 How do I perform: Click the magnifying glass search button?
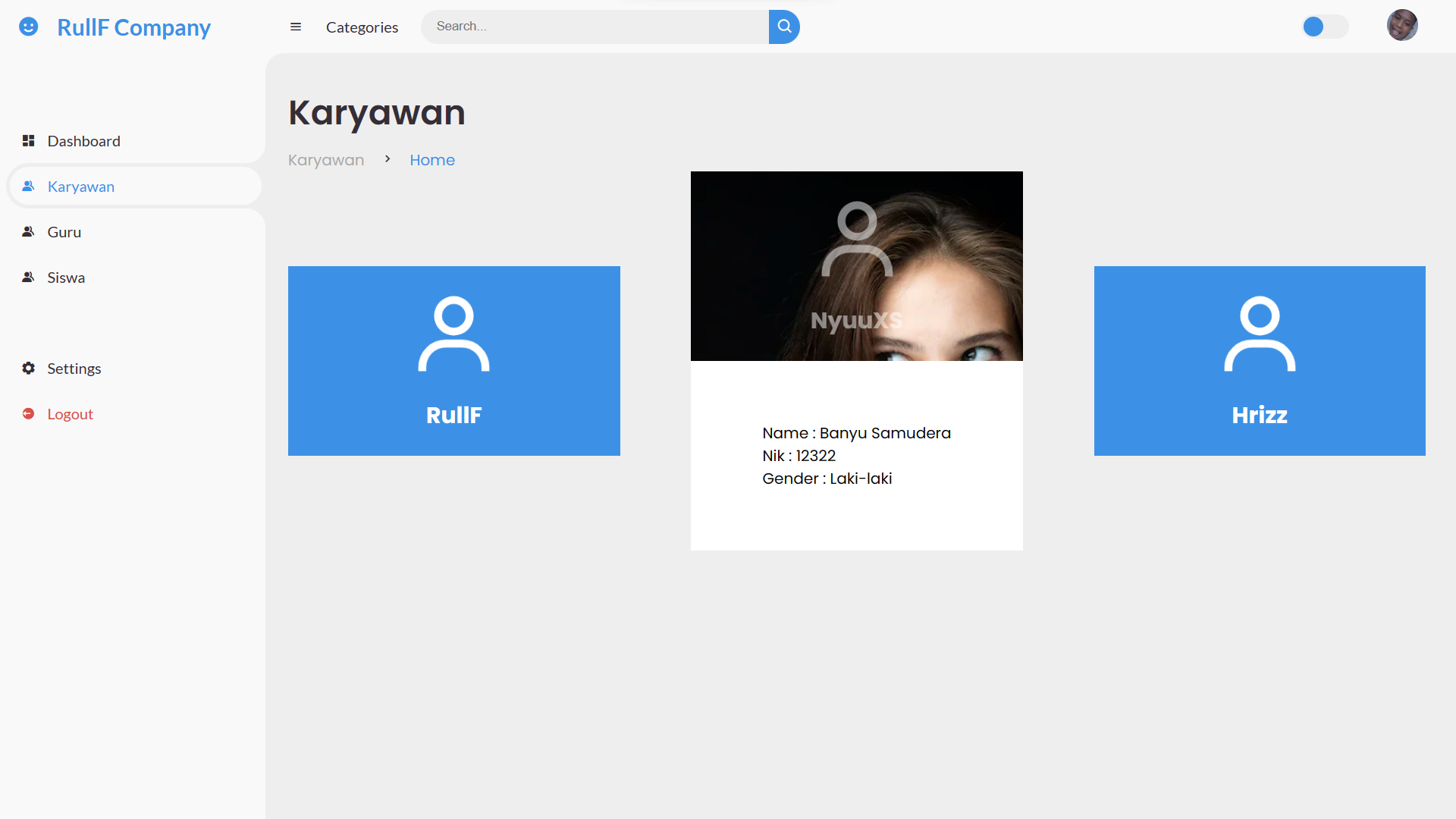point(783,27)
